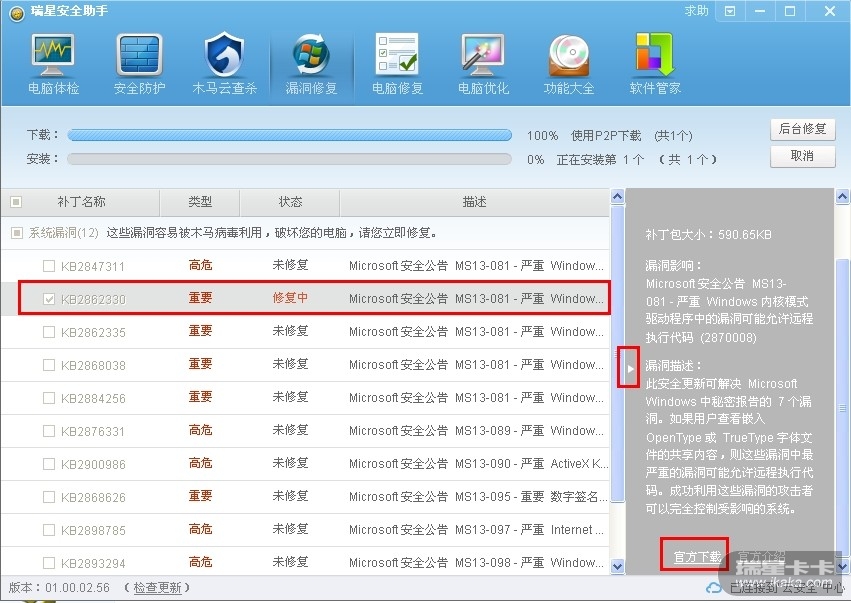Sort by 补丁名称 column header
Image resolution: width=851 pixels, height=603 pixels.
click(x=81, y=202)
